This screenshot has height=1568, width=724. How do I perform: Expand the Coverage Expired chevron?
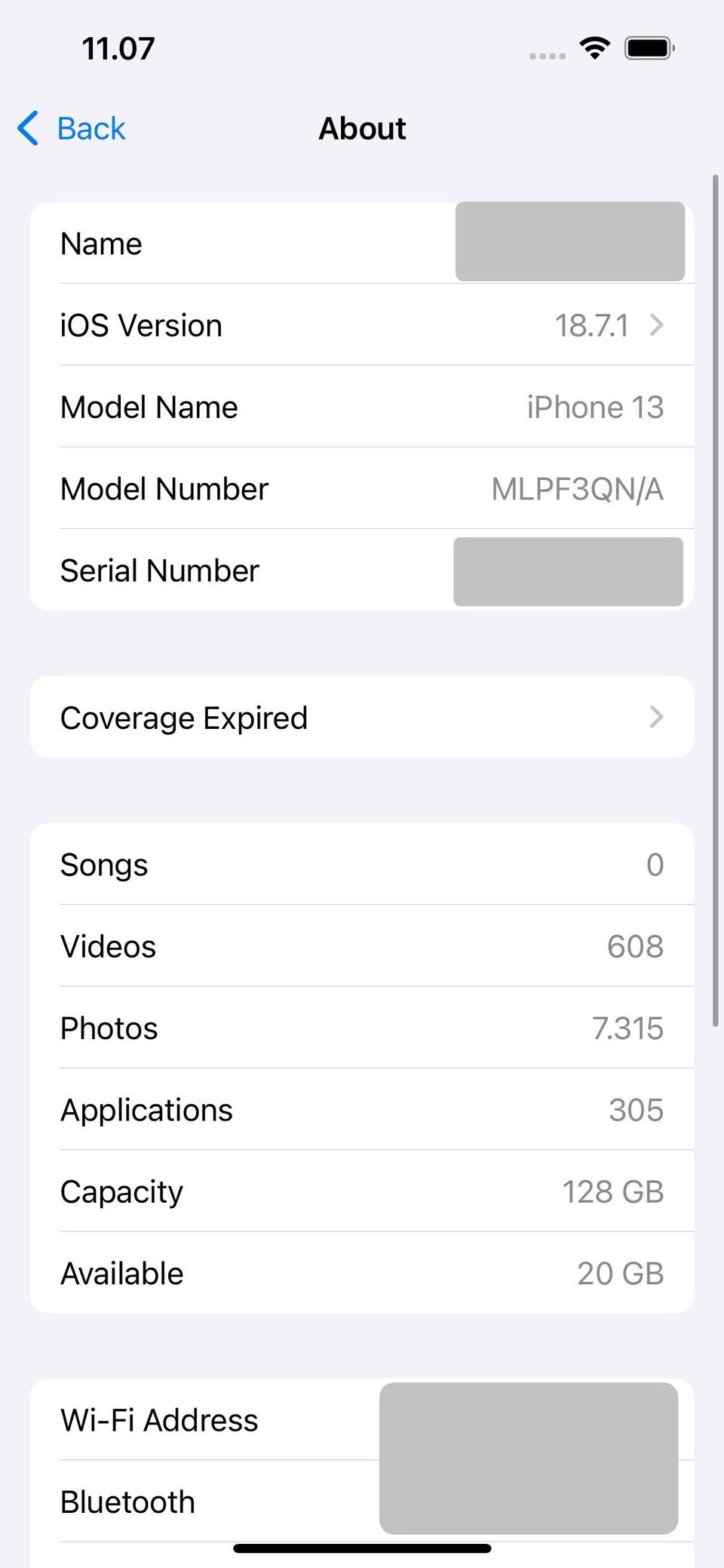[657, 717]
